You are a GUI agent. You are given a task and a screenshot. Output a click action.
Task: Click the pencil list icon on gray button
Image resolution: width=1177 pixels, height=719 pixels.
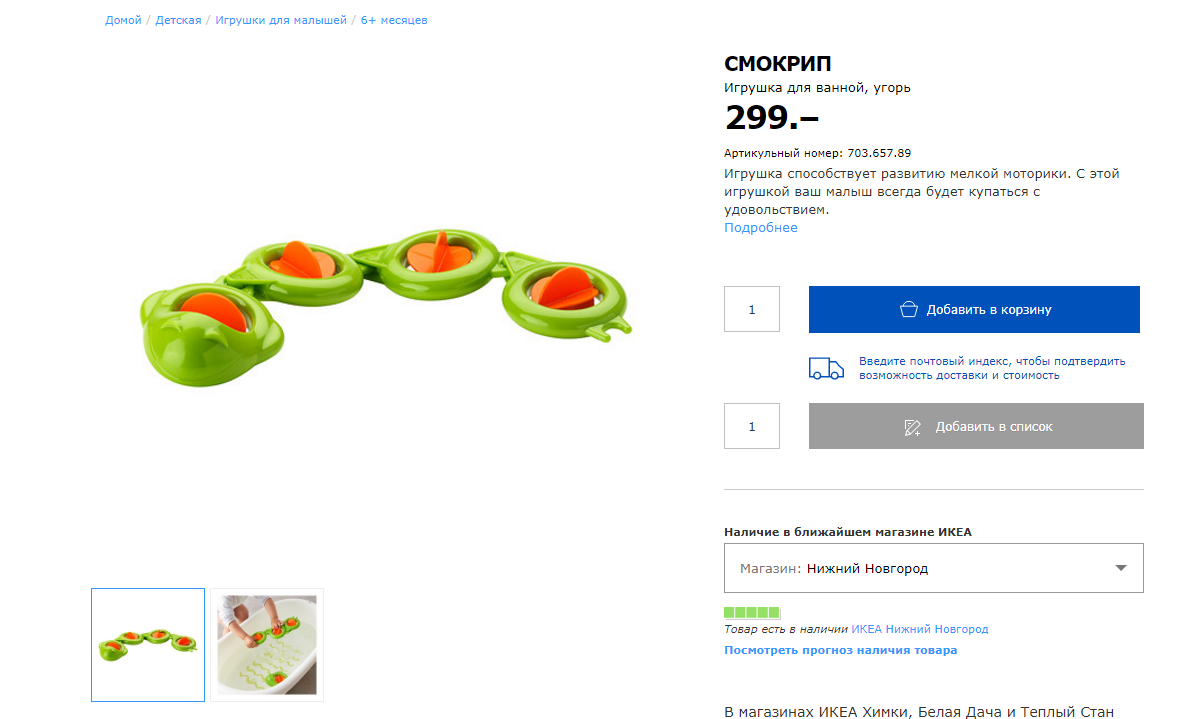pyautogui.click(x=912, y=427)
